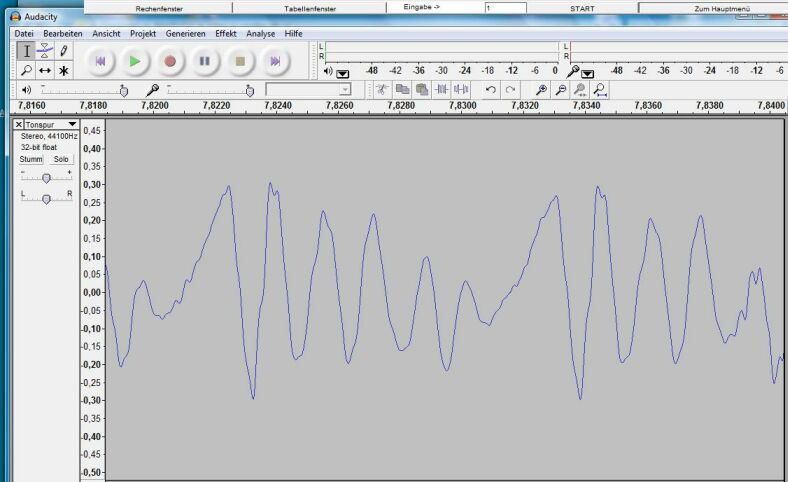The image size is (788, 482).
Task: Open the Effekt menu
Action: coord(226,33)
